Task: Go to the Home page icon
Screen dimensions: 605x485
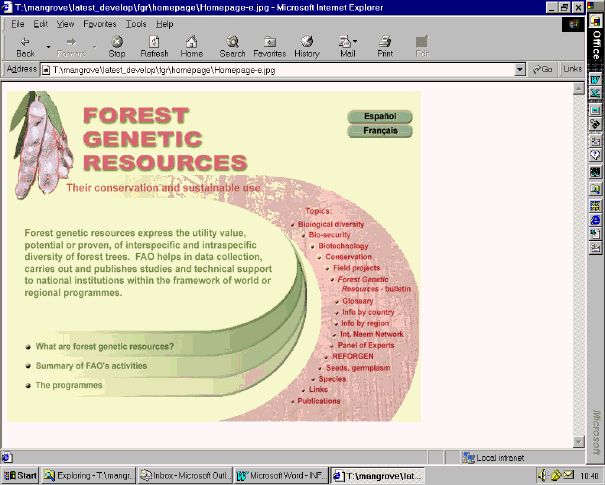Action: tap(192, 46)
